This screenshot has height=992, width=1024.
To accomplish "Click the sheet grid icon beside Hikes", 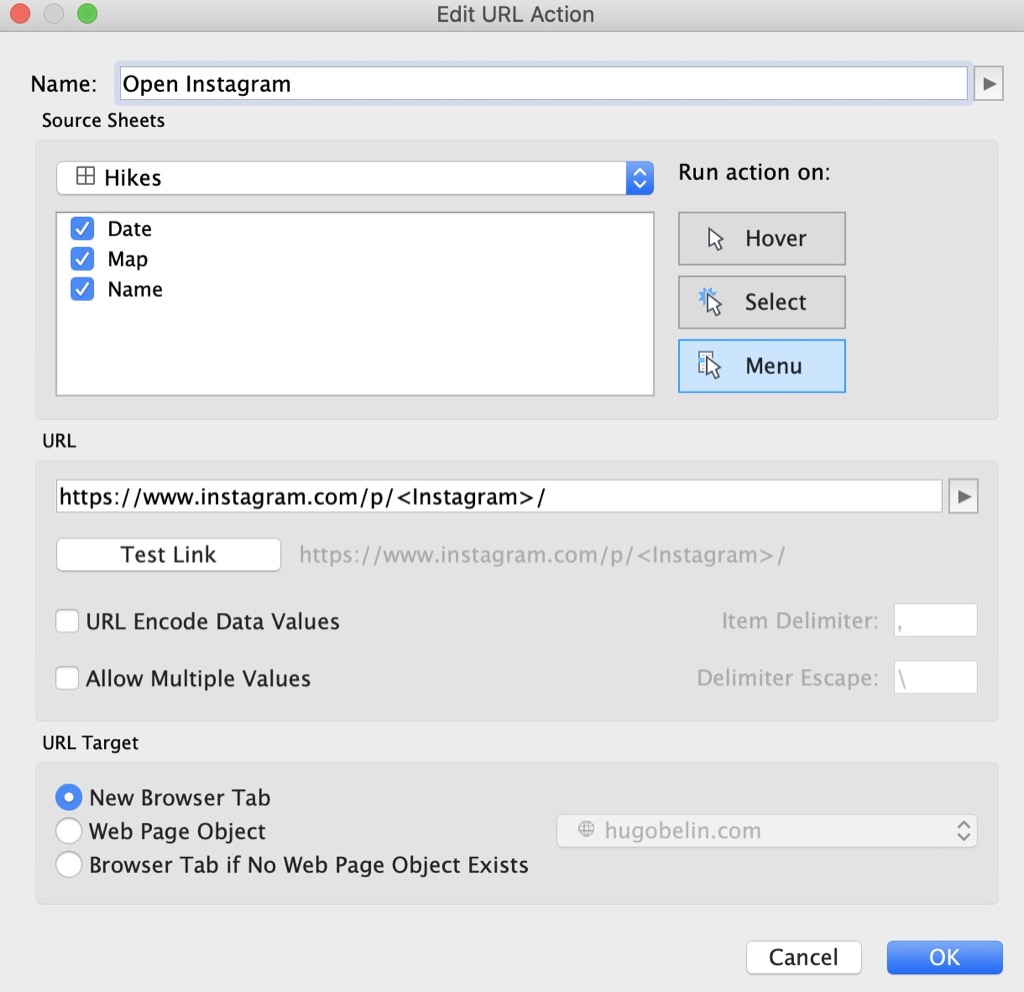I will 86,178.
